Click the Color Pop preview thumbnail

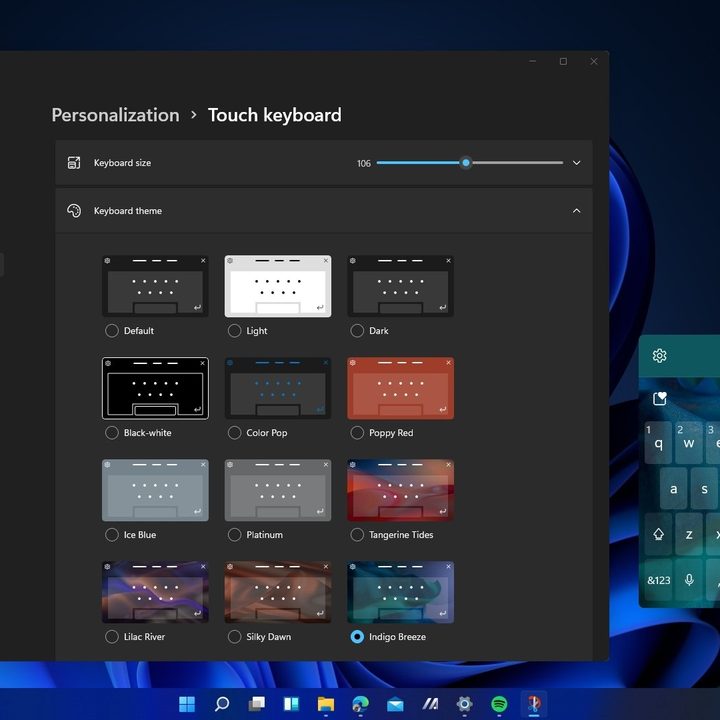tap(278, 388)
